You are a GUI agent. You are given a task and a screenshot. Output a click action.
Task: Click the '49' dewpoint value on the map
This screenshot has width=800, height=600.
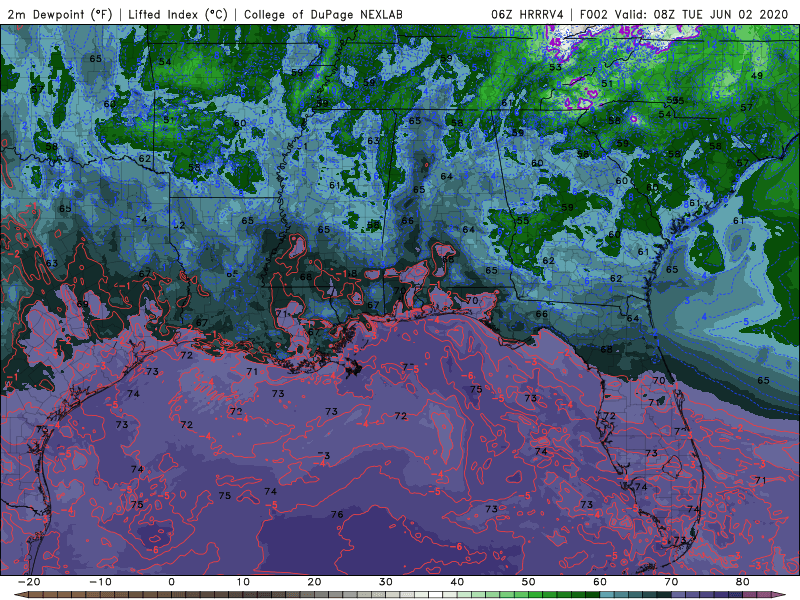click(757, 76)
